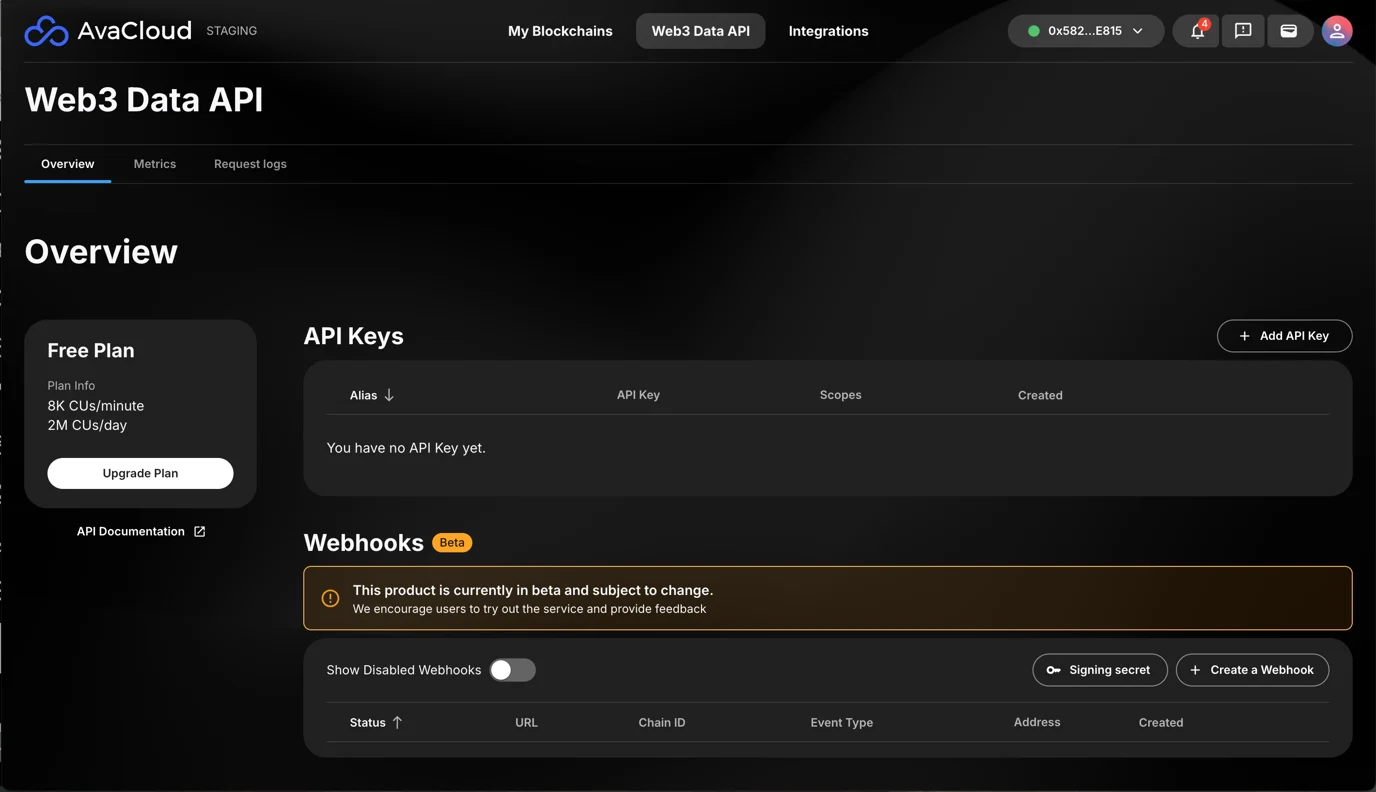Click the API Keys section heading

[354, 336]
